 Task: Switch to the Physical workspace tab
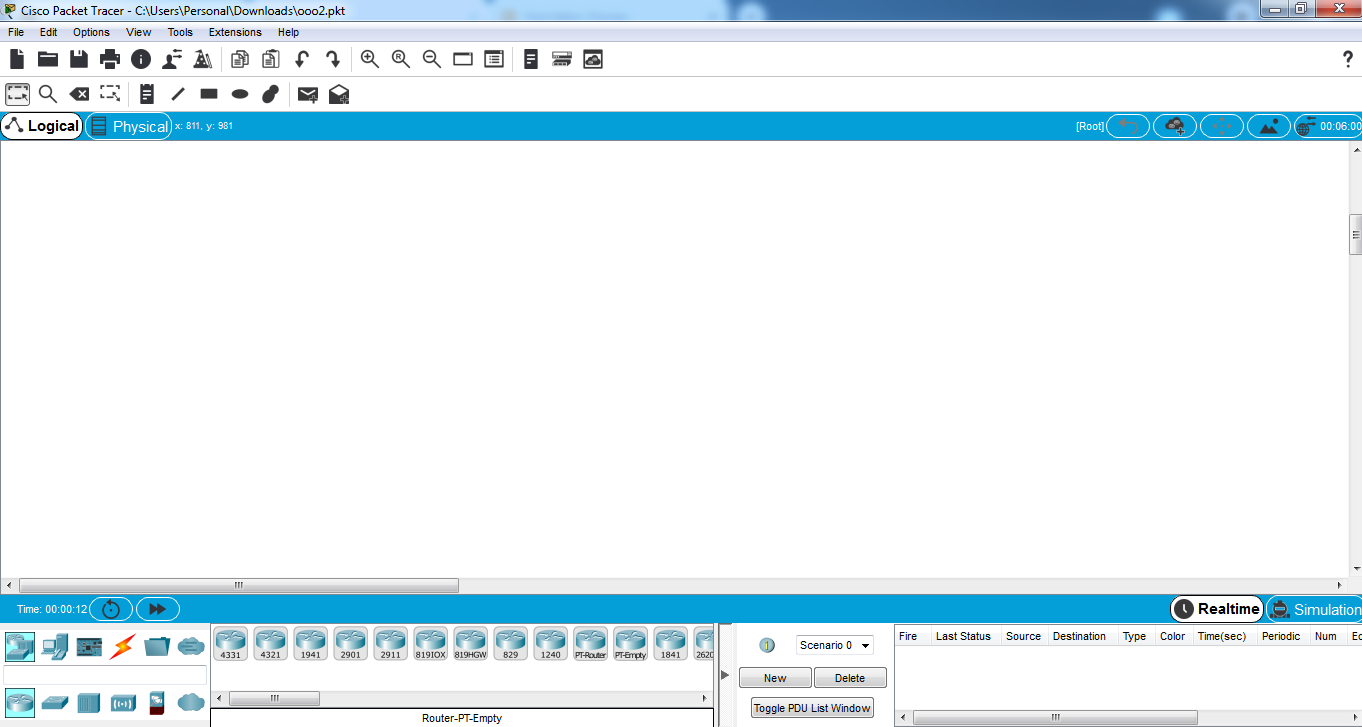(x=129, y=126)
